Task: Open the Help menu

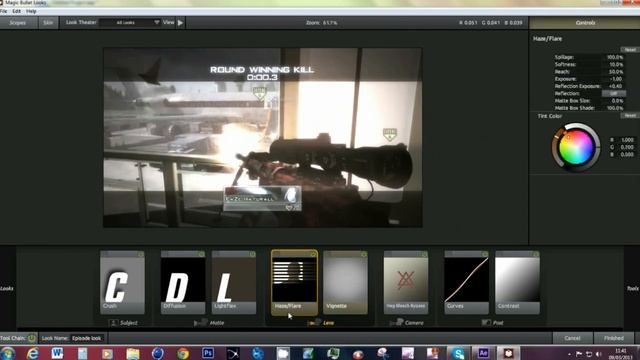Action: [31, 11]
